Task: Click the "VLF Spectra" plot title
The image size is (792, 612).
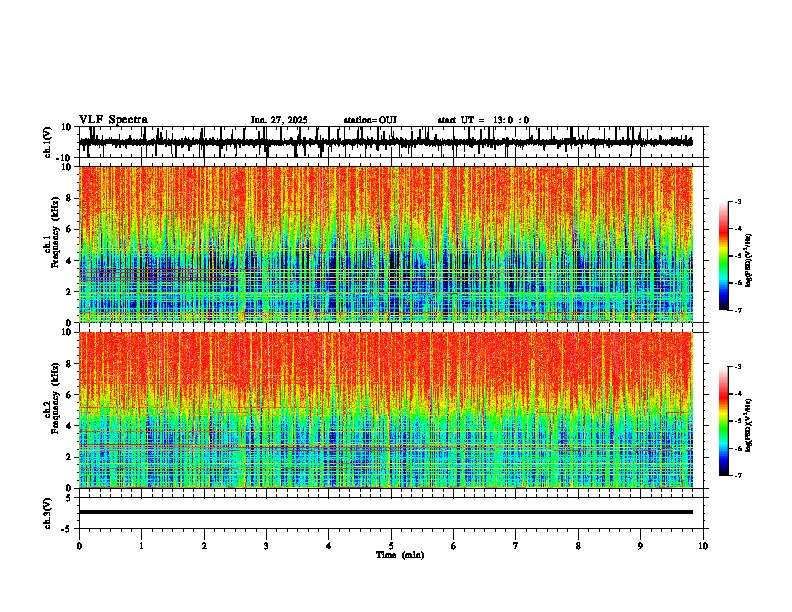Action: [x=113, y=120]
